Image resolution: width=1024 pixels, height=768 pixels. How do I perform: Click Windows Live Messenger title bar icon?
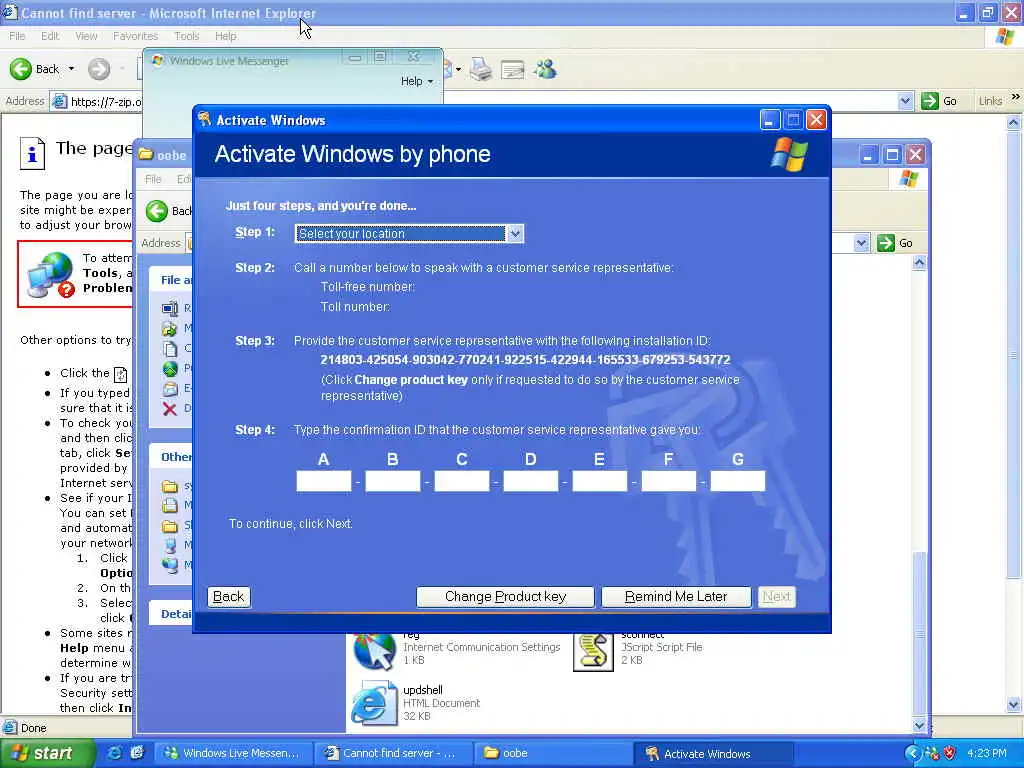click(x=157, y=61)
